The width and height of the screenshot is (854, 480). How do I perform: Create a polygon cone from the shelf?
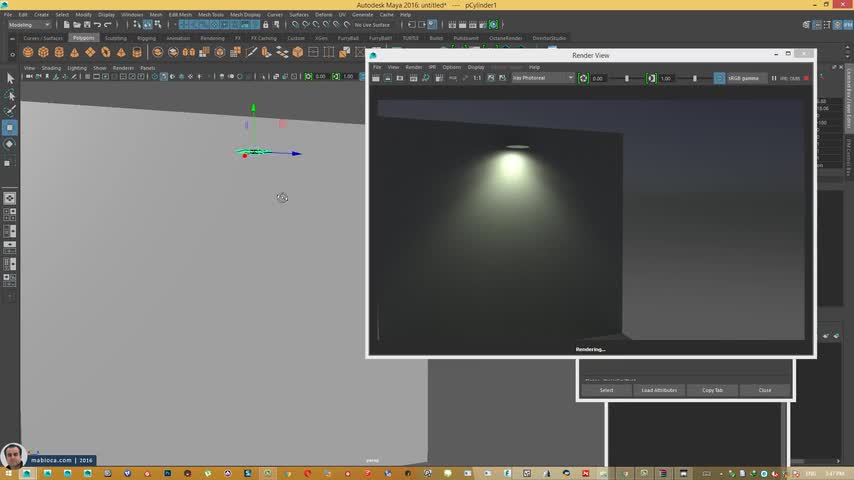pos(74,52)
